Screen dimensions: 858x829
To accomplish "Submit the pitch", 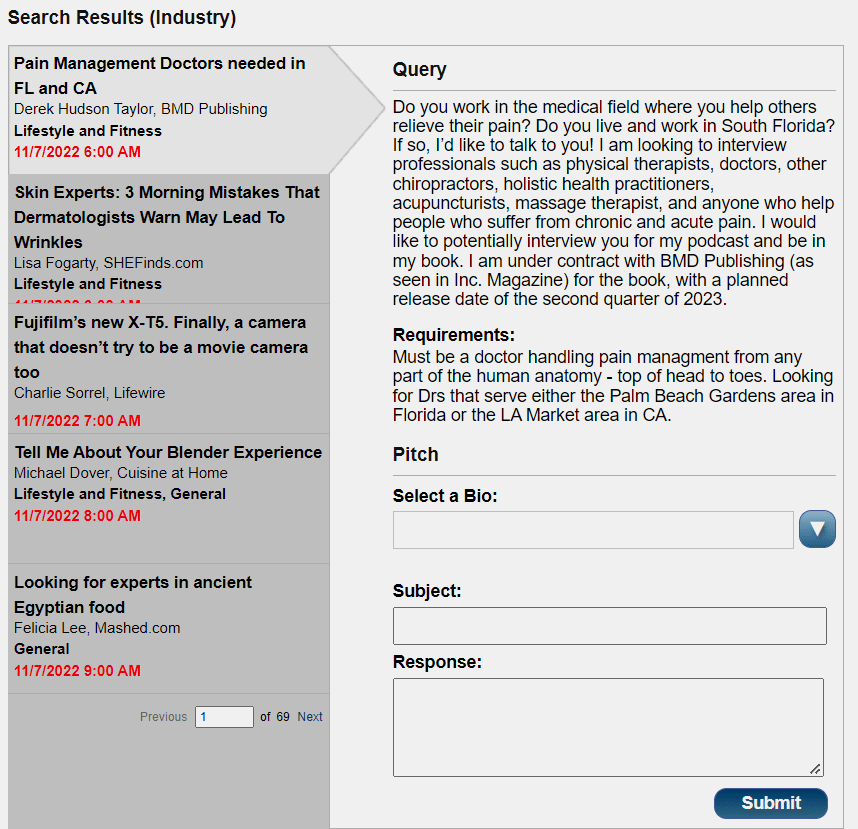I will (x=770, y=803).
